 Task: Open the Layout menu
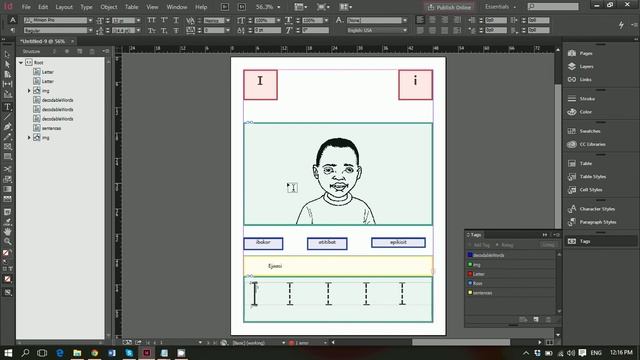(64, 7)
